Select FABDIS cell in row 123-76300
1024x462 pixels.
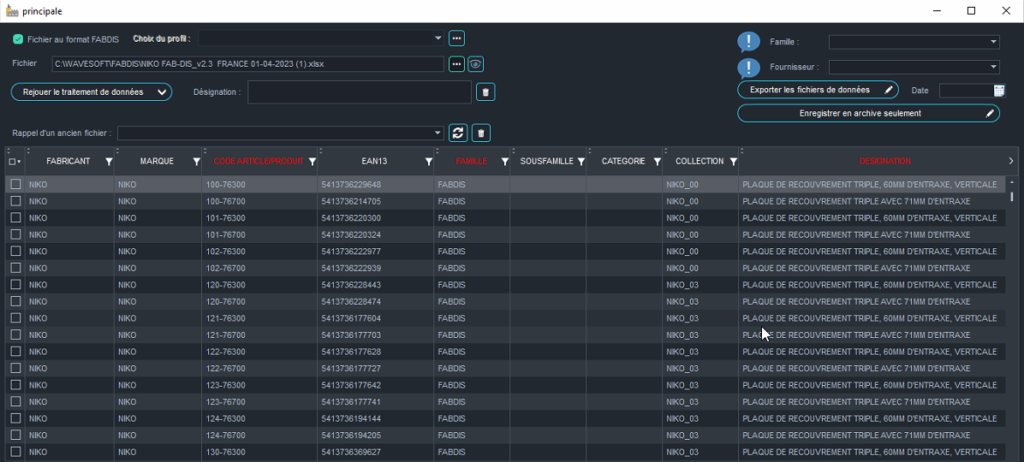472,385
